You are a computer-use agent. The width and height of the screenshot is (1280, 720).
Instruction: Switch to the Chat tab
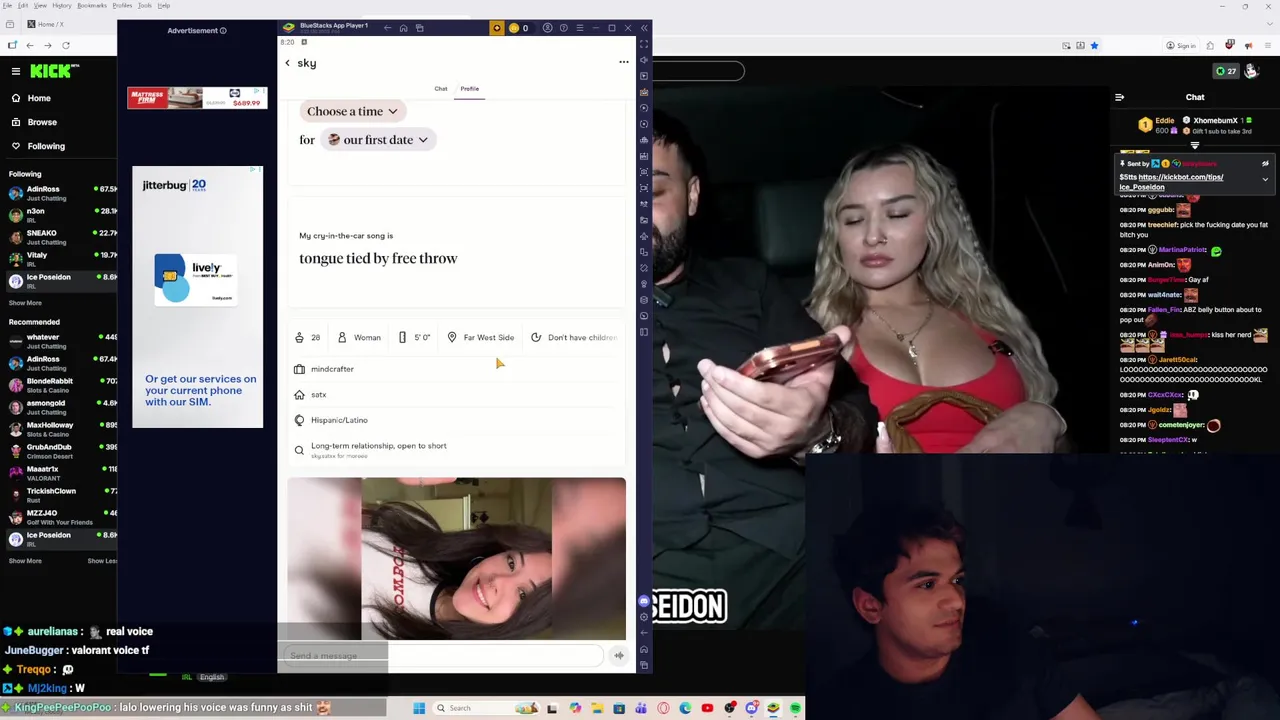[x=440, y=89]
